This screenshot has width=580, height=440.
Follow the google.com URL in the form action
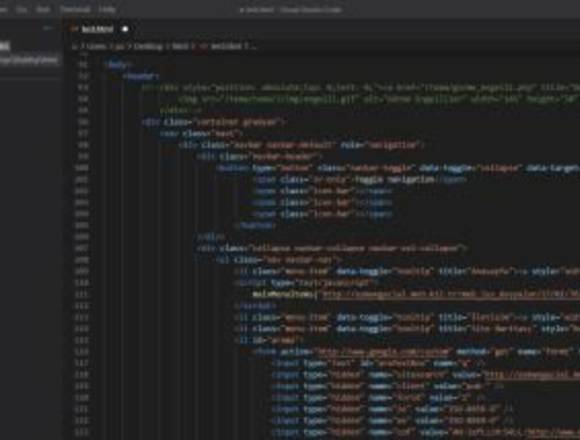[x=383, y=352]
